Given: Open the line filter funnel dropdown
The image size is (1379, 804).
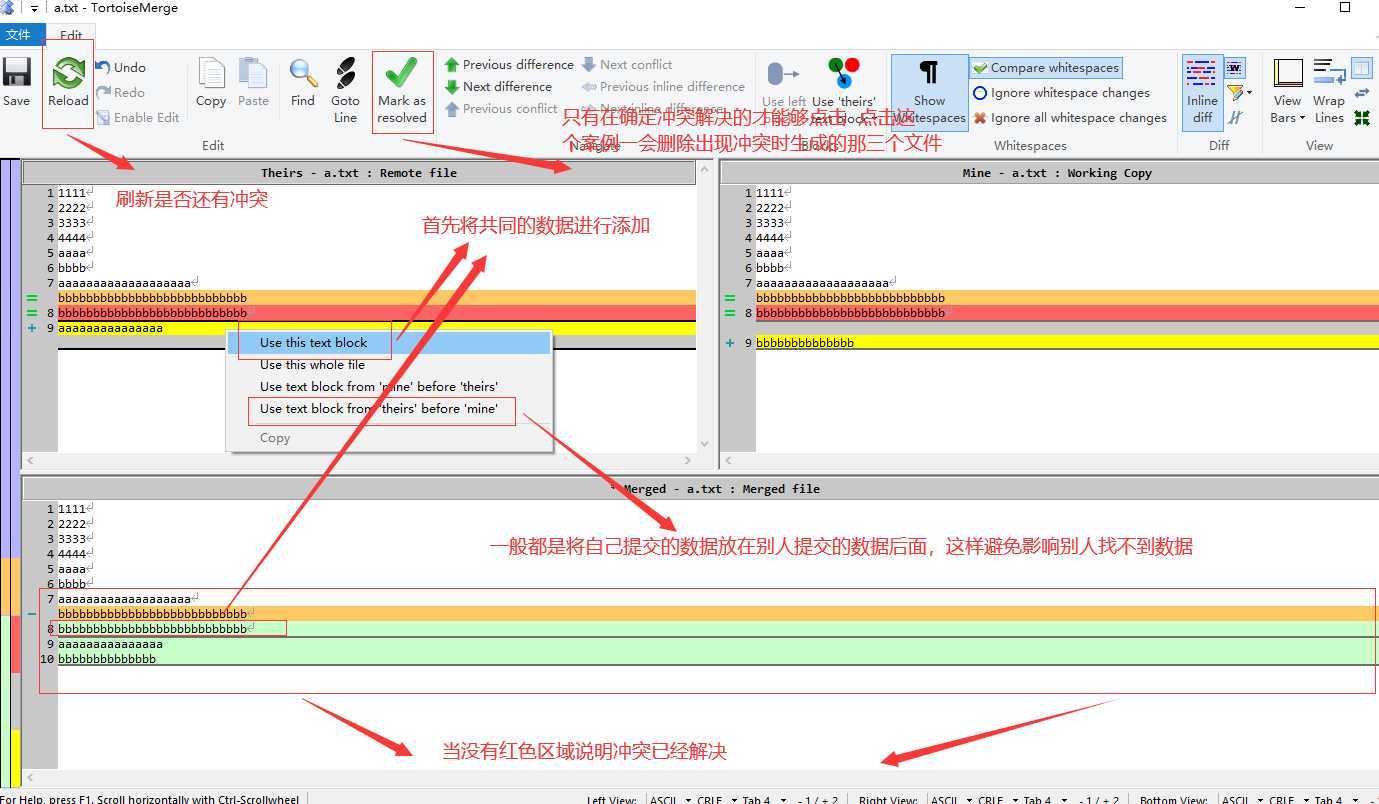Looking at the screenshot, I should [x=1240, y=93].
